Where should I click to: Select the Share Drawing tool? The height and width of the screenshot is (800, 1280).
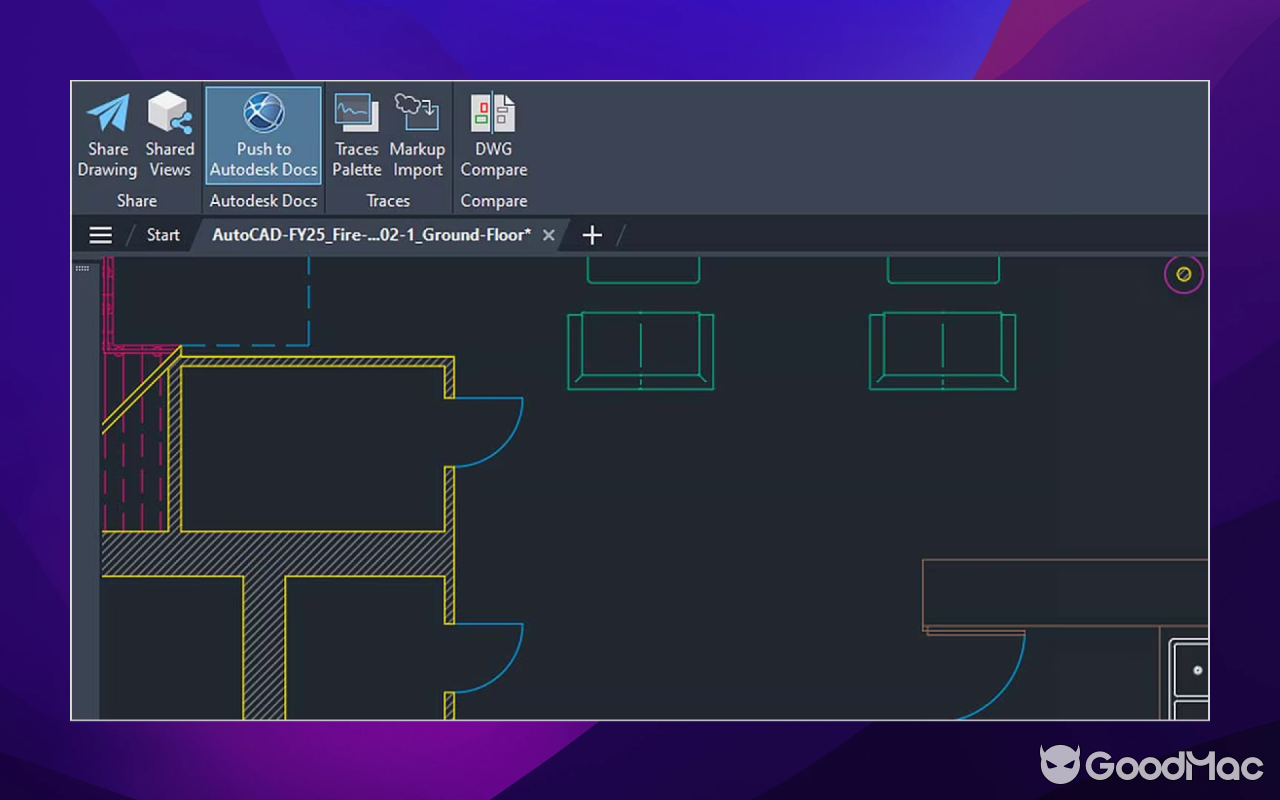tap(107, 135)
